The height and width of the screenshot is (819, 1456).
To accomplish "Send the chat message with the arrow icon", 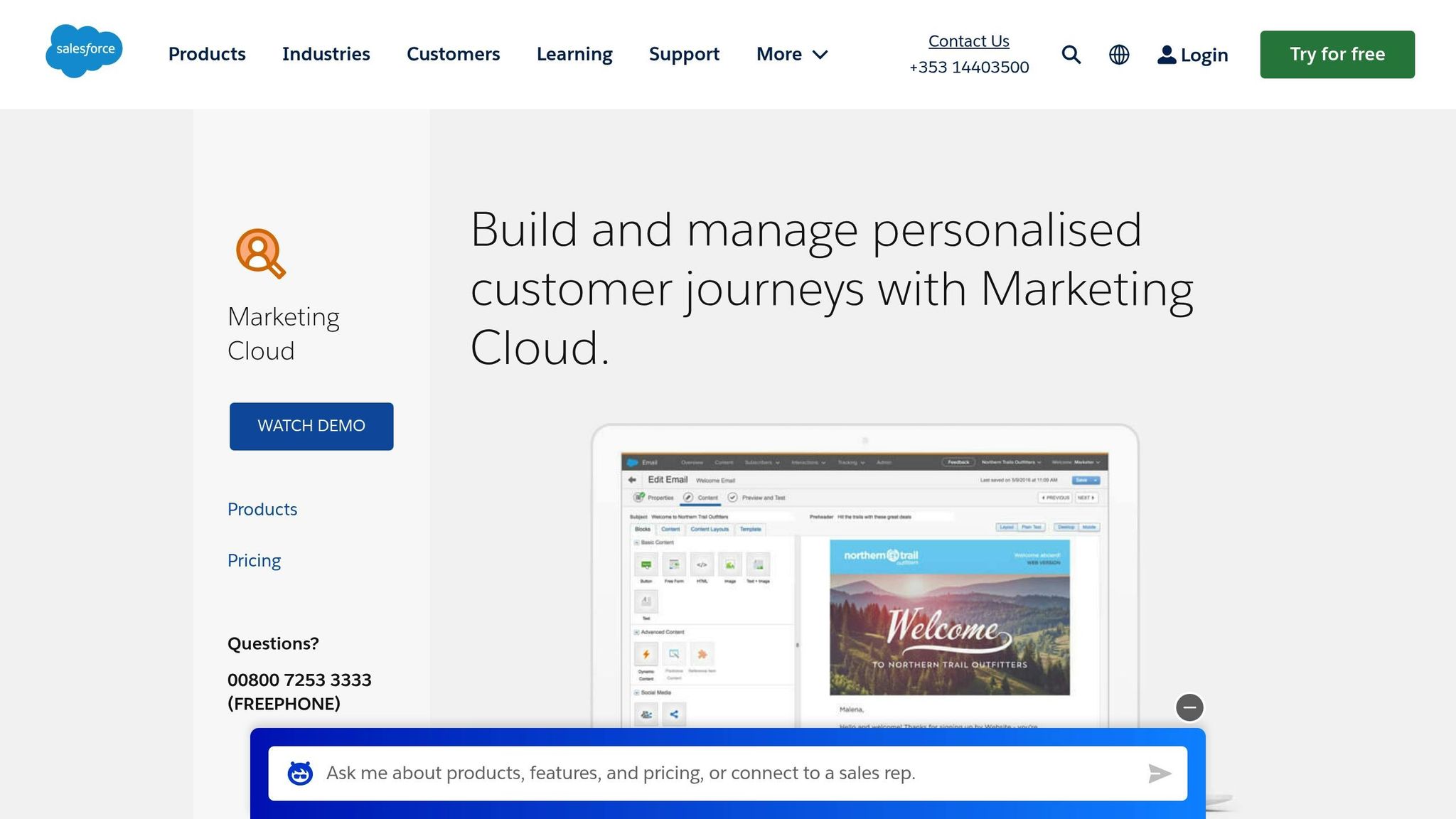I will (x=1160, y=773).
